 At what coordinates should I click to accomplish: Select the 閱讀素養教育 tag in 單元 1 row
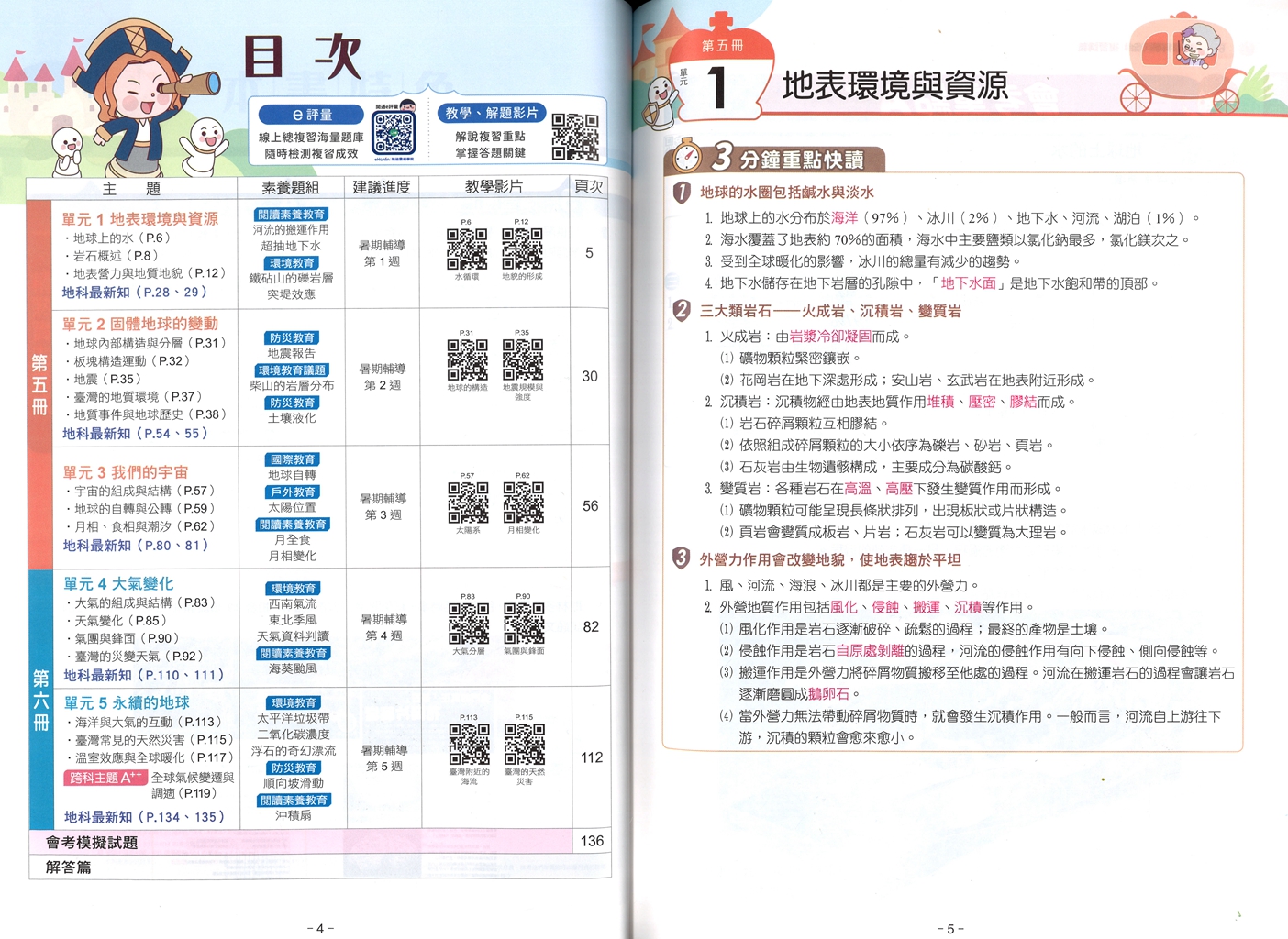[291, 215]
